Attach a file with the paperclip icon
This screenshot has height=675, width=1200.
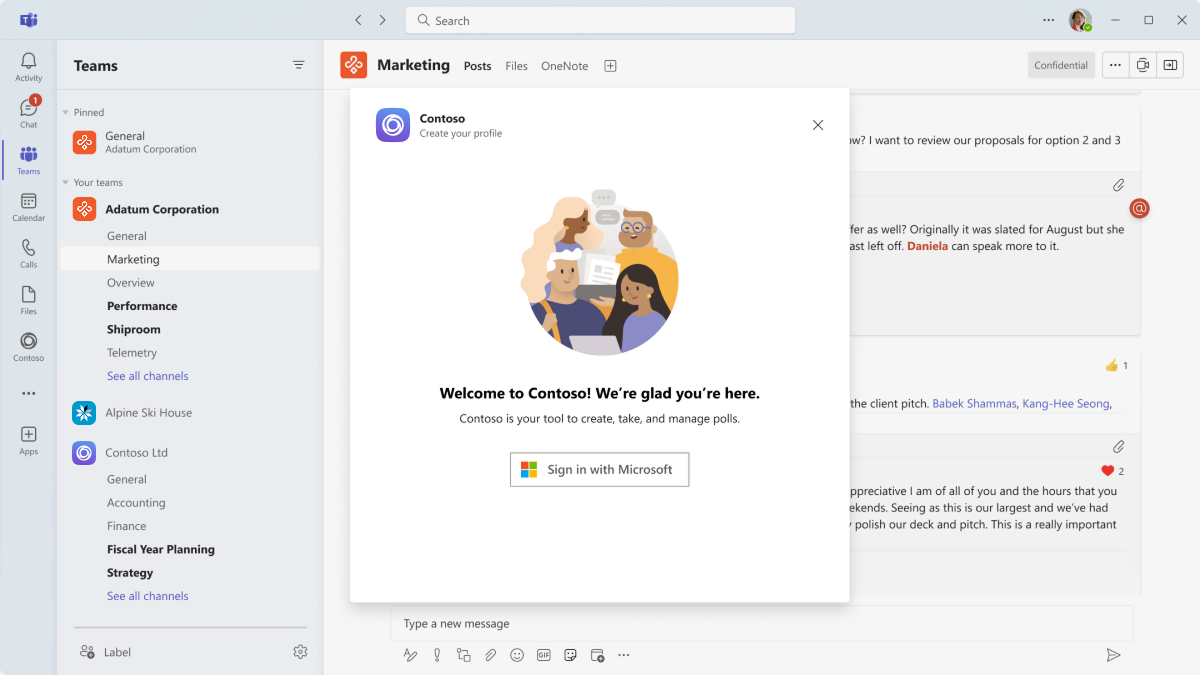(x=490, y=655)
